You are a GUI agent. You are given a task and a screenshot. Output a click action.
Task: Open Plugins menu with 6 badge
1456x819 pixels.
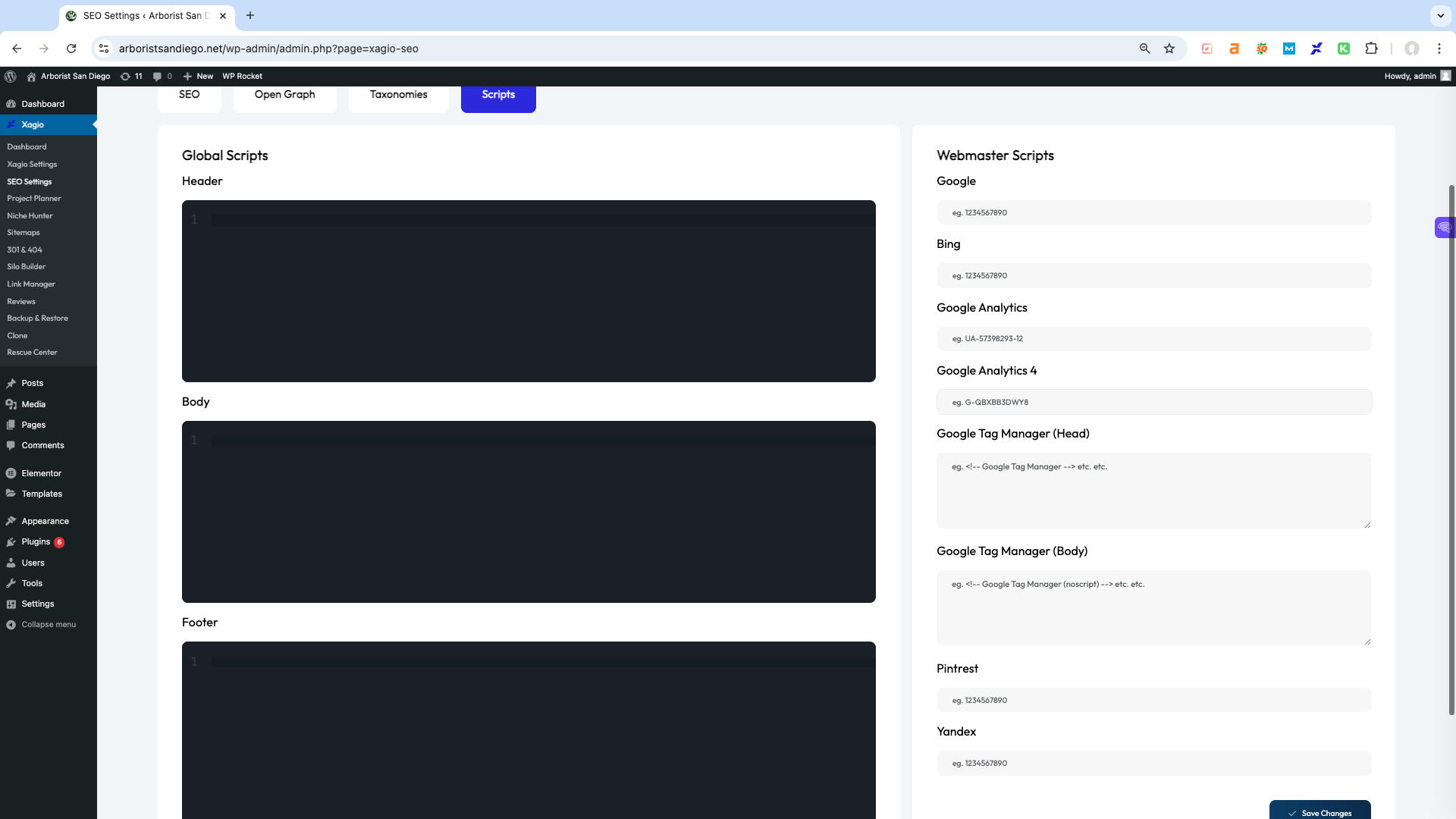click(x=49, y=541)
